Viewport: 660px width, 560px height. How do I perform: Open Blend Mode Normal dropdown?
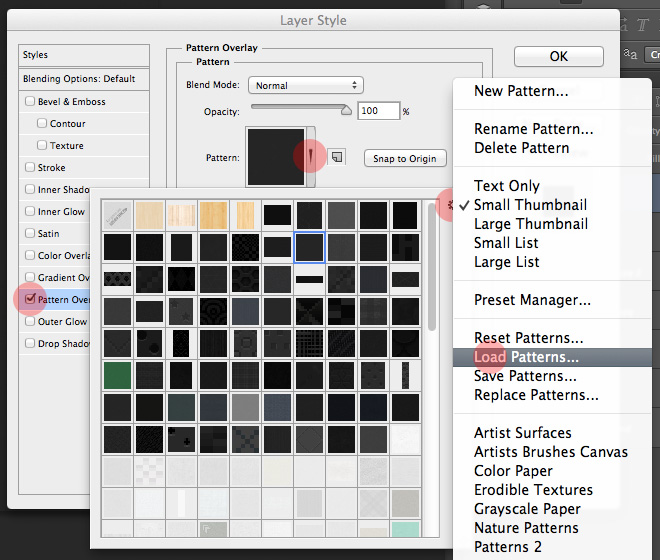306,85
